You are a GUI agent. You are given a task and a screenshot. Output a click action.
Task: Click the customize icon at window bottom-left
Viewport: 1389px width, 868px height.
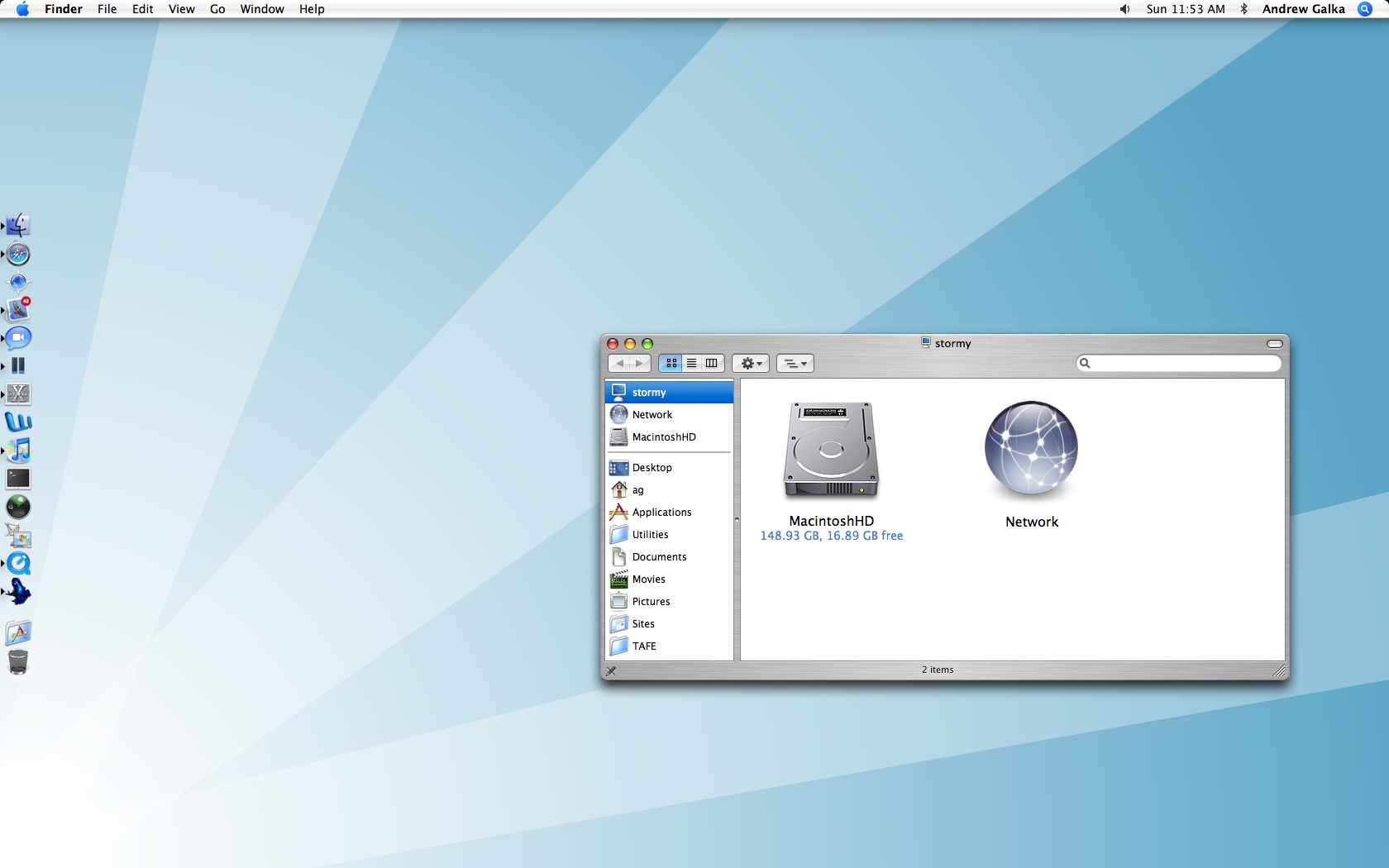pos(611,670)
